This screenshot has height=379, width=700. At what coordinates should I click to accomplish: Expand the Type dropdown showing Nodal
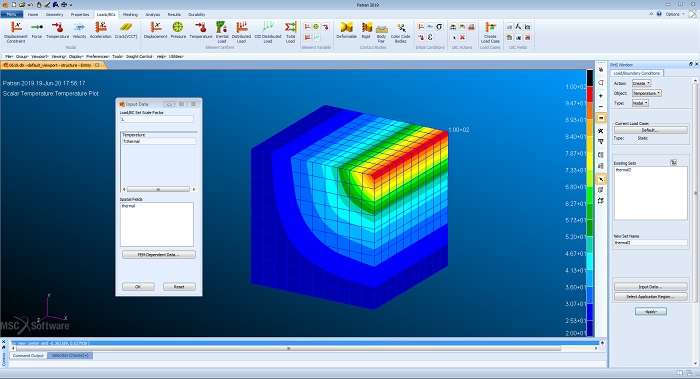640,103
